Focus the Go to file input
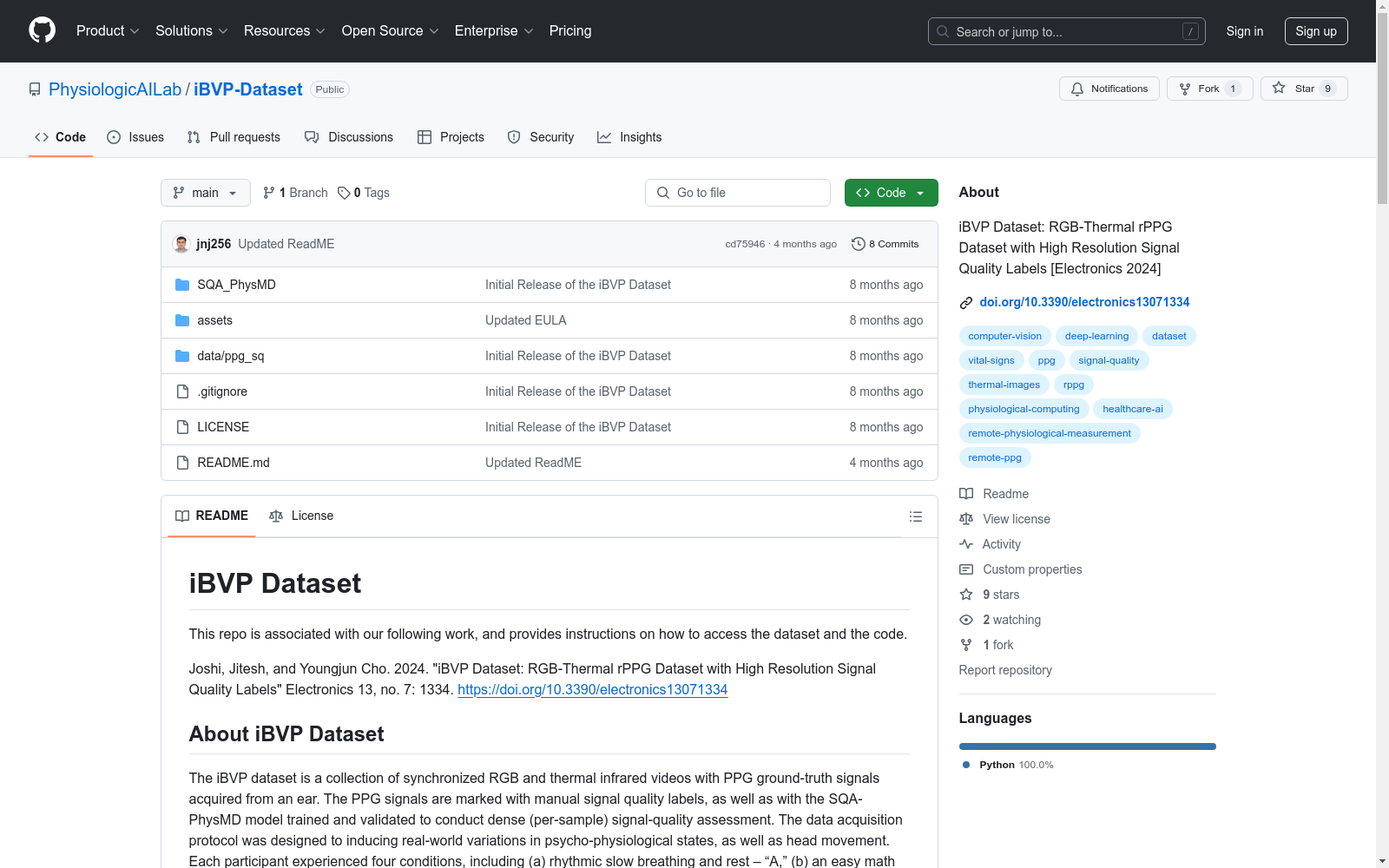Image resolution: width=1389 pixels, height=868 pixels. tap(738, 193)
